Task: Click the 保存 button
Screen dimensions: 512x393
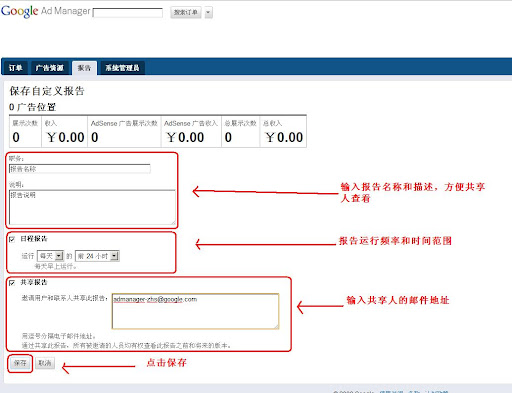Action: (20, 363)
